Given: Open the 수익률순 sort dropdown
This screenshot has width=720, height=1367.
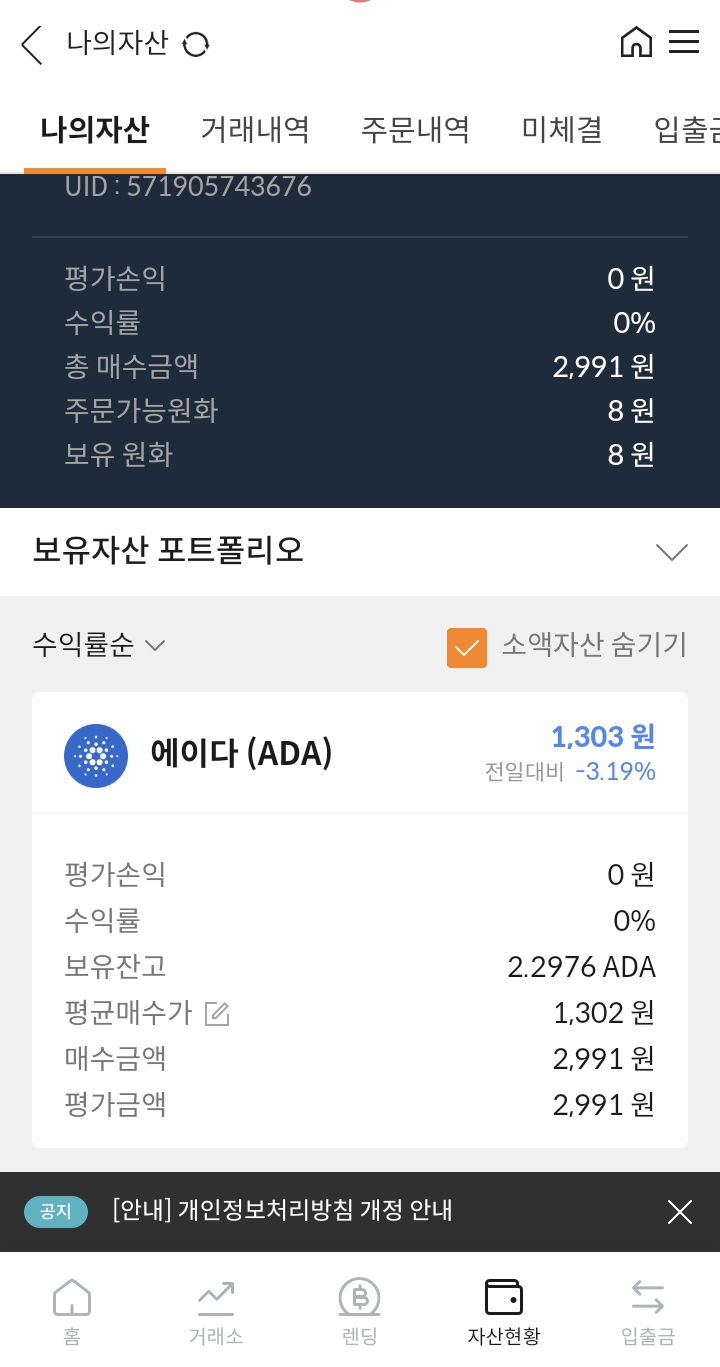Looking at the screenshot, I should pos(98,645).
